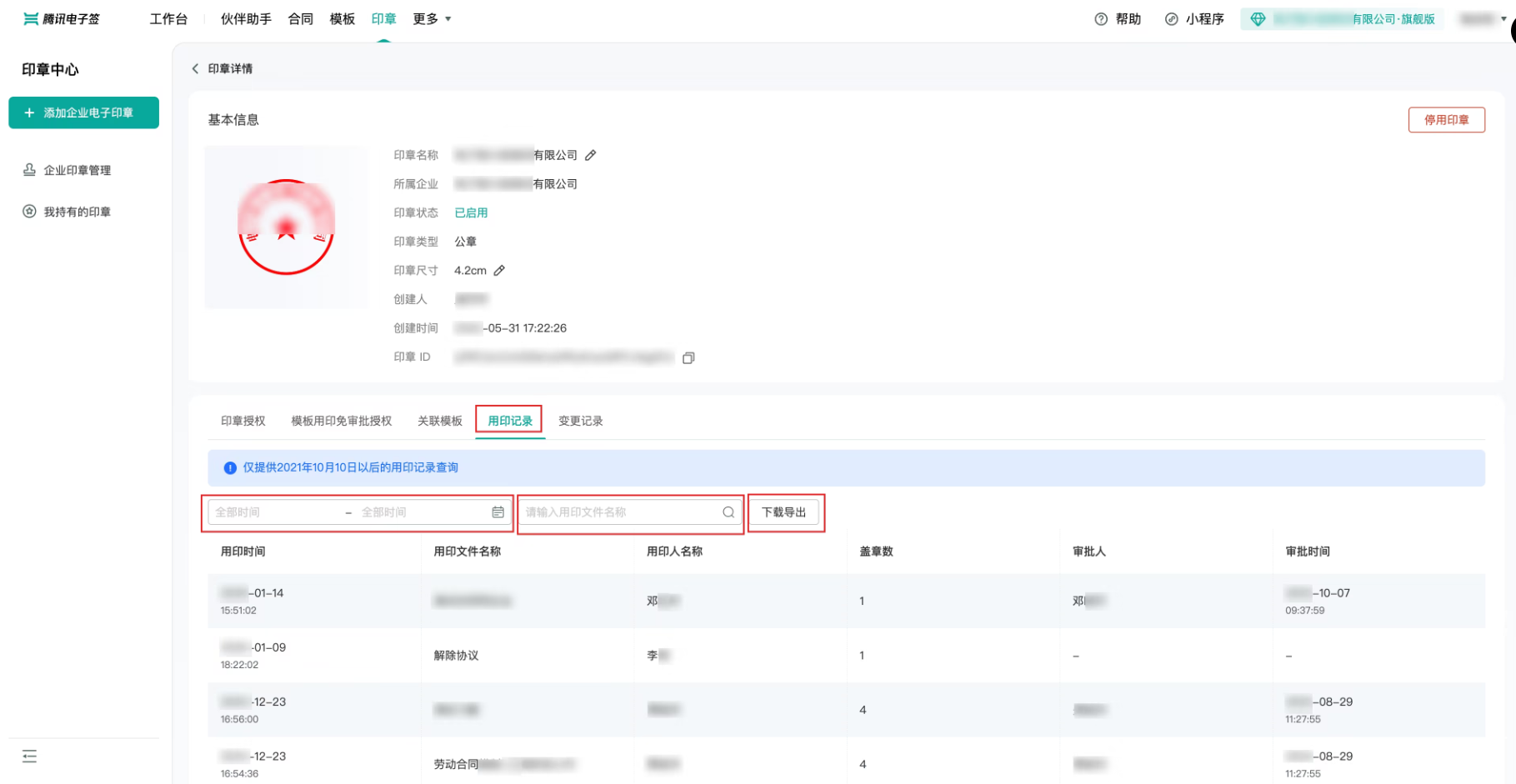Click the 12-23 16:54:36 record time
This screenshot has width=1516, height=784.
(x=253, y=764)
